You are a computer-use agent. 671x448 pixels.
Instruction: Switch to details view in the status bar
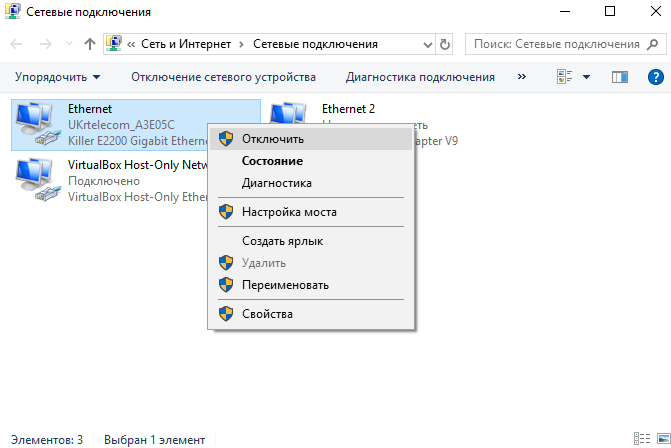point(642,439)
